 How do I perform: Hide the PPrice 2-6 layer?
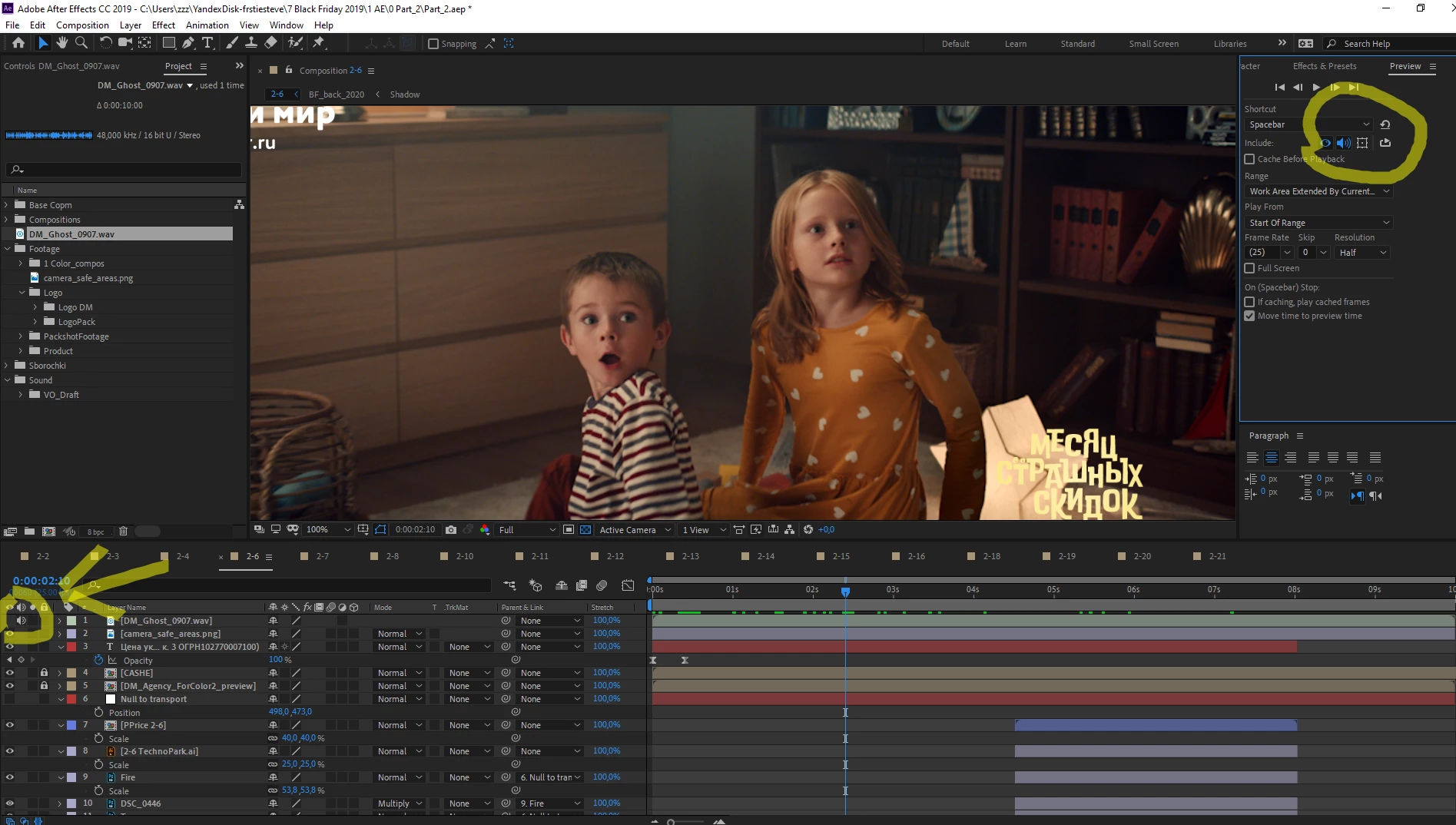pyautogui.click(x=10, y=725)
